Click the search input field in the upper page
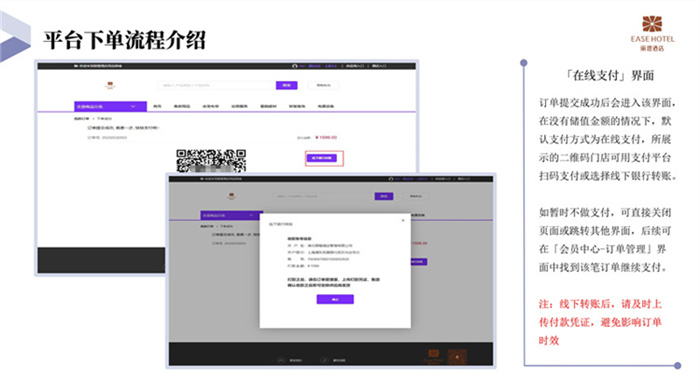This screenshot has width=700, height=392. (217, 85)
